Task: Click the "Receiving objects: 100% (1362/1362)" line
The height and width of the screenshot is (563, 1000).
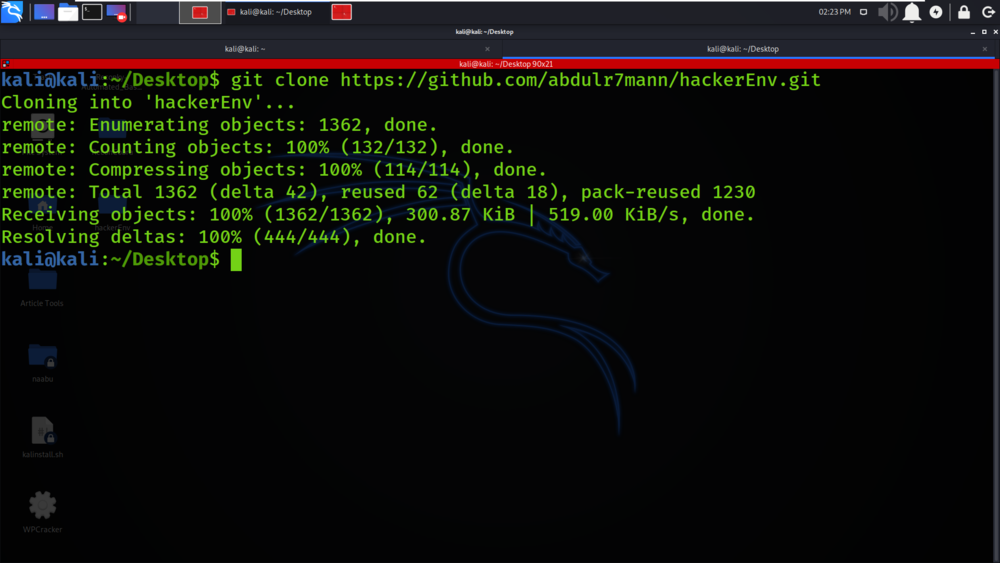Action: 378,215
